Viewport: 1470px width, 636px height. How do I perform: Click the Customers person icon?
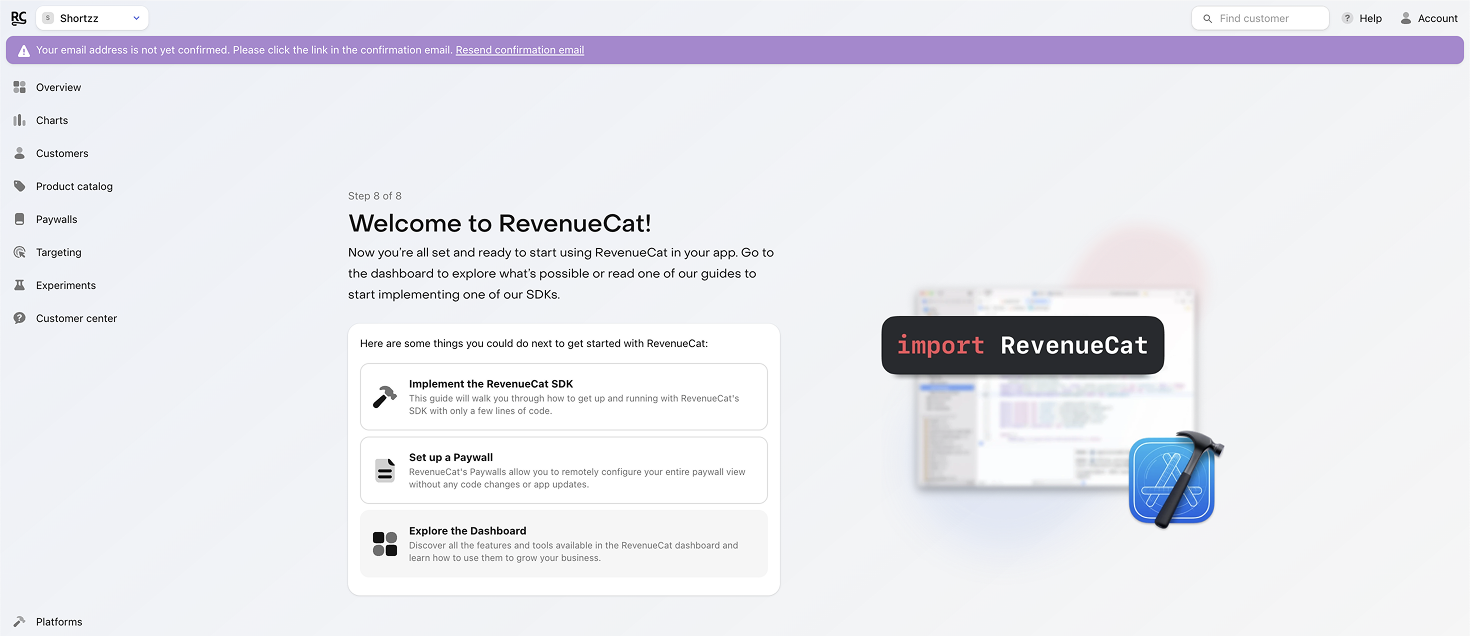(x=19, y=153)
